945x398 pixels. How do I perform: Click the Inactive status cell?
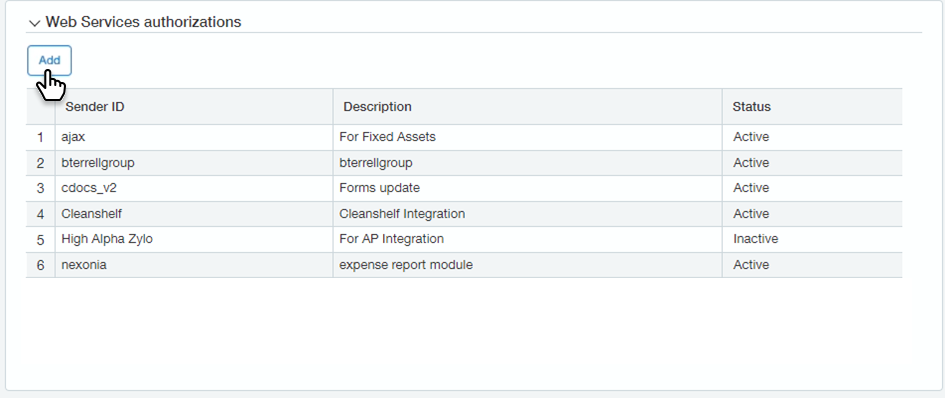(812, 239)
